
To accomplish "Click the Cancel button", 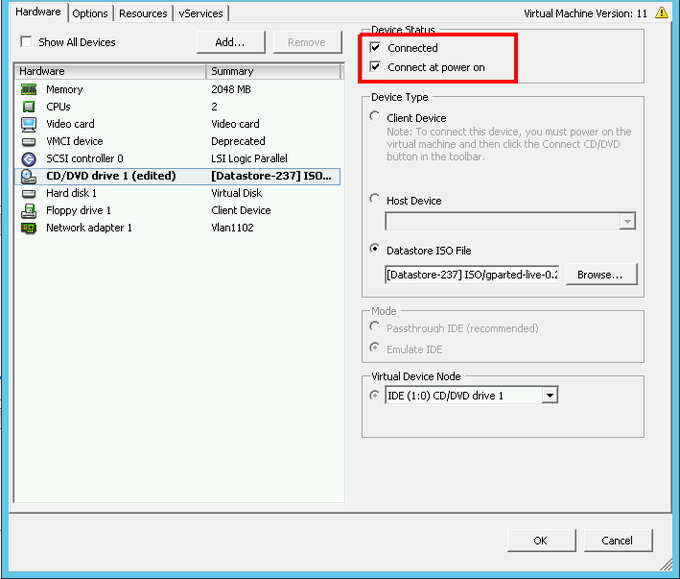I will coord(618,540).
